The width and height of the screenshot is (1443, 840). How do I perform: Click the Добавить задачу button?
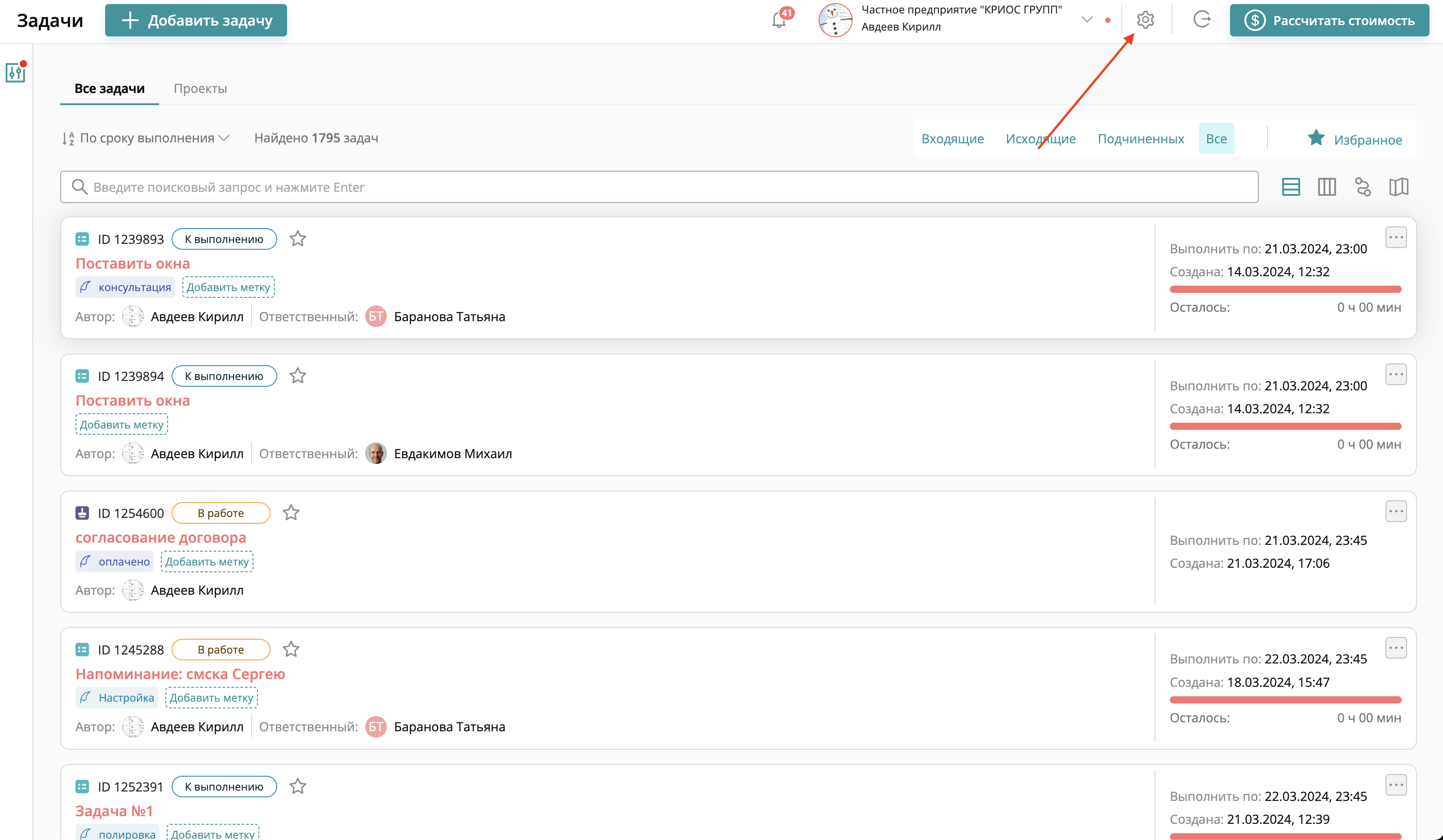click(196, 21)
